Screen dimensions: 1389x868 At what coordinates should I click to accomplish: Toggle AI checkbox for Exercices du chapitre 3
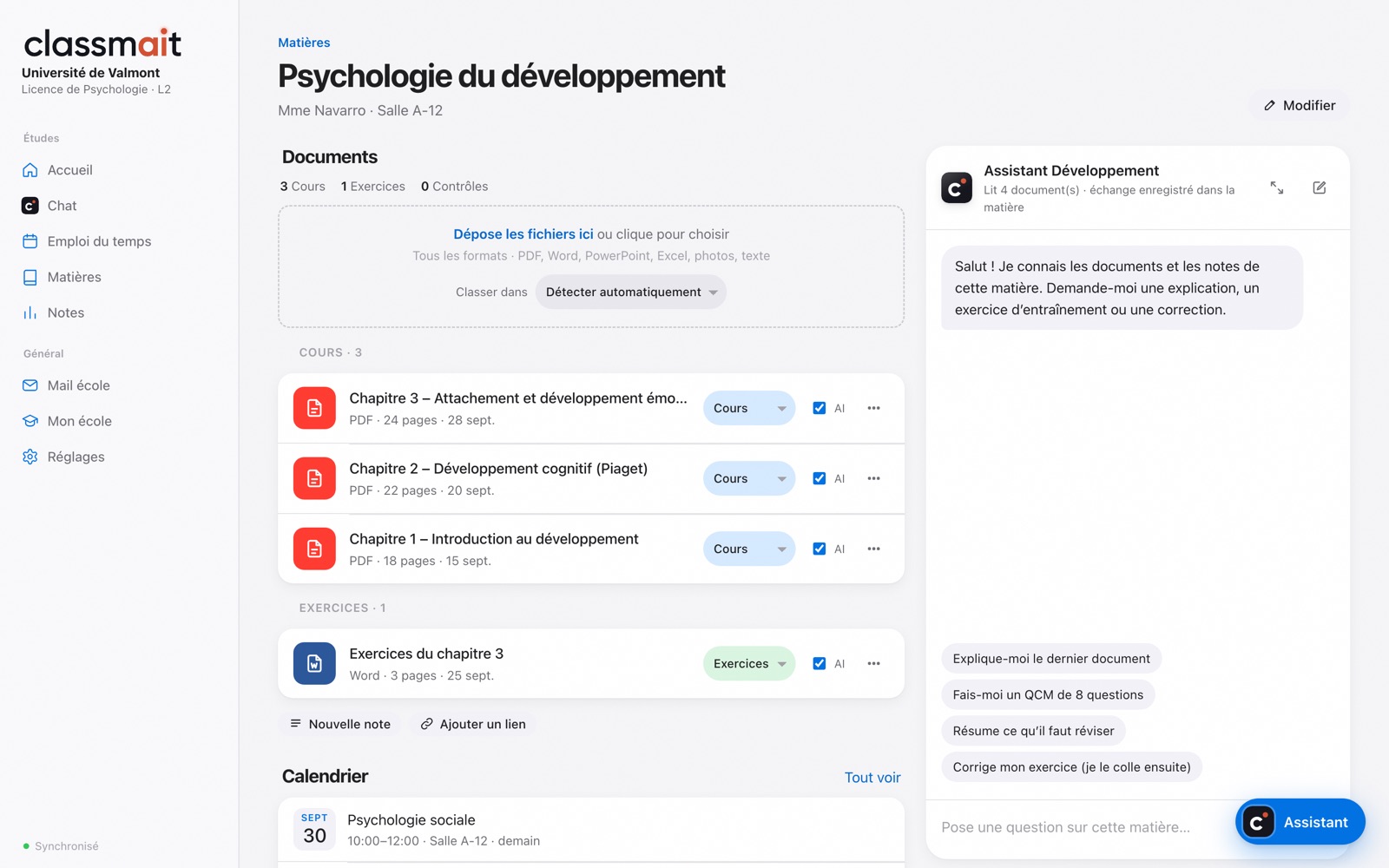tap(819, 663)
